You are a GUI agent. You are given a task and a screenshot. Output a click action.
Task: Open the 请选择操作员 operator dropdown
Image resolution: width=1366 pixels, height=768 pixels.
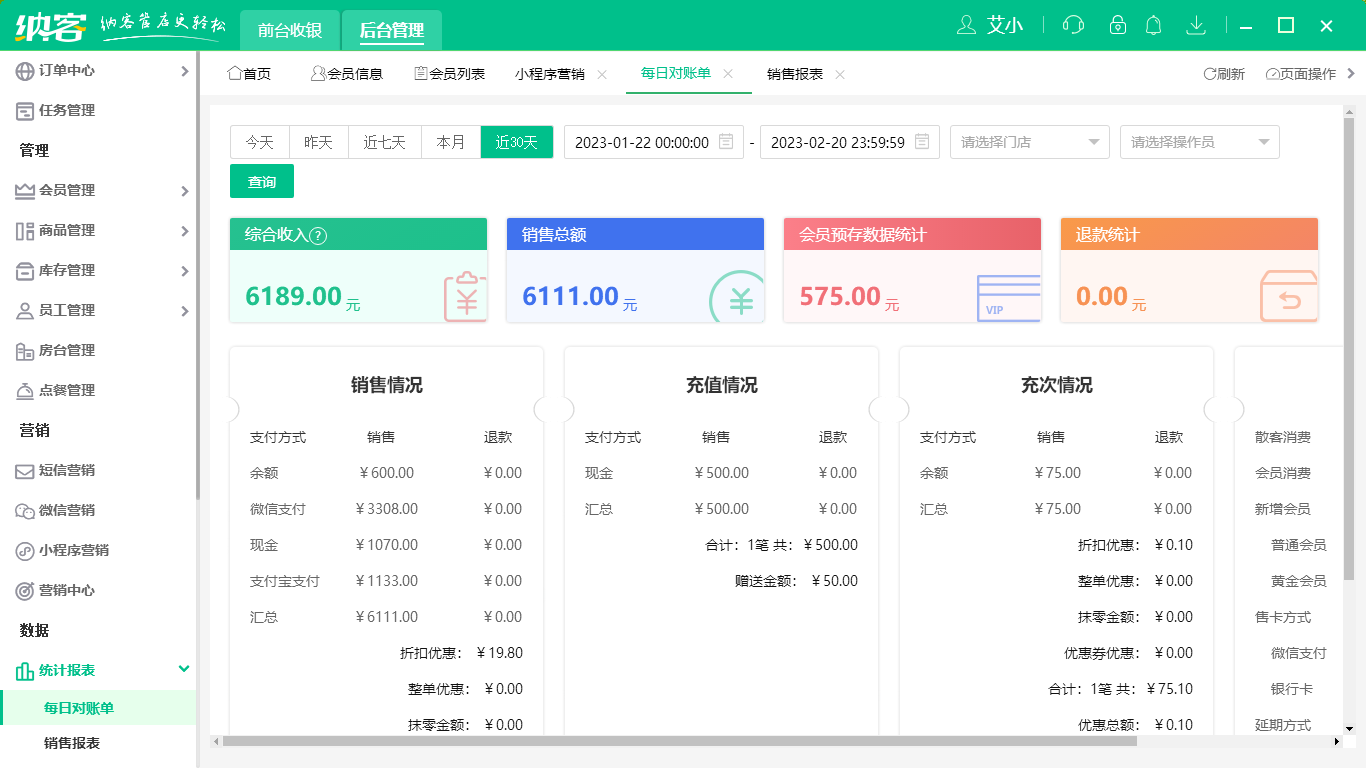(x=1200, y=142)
